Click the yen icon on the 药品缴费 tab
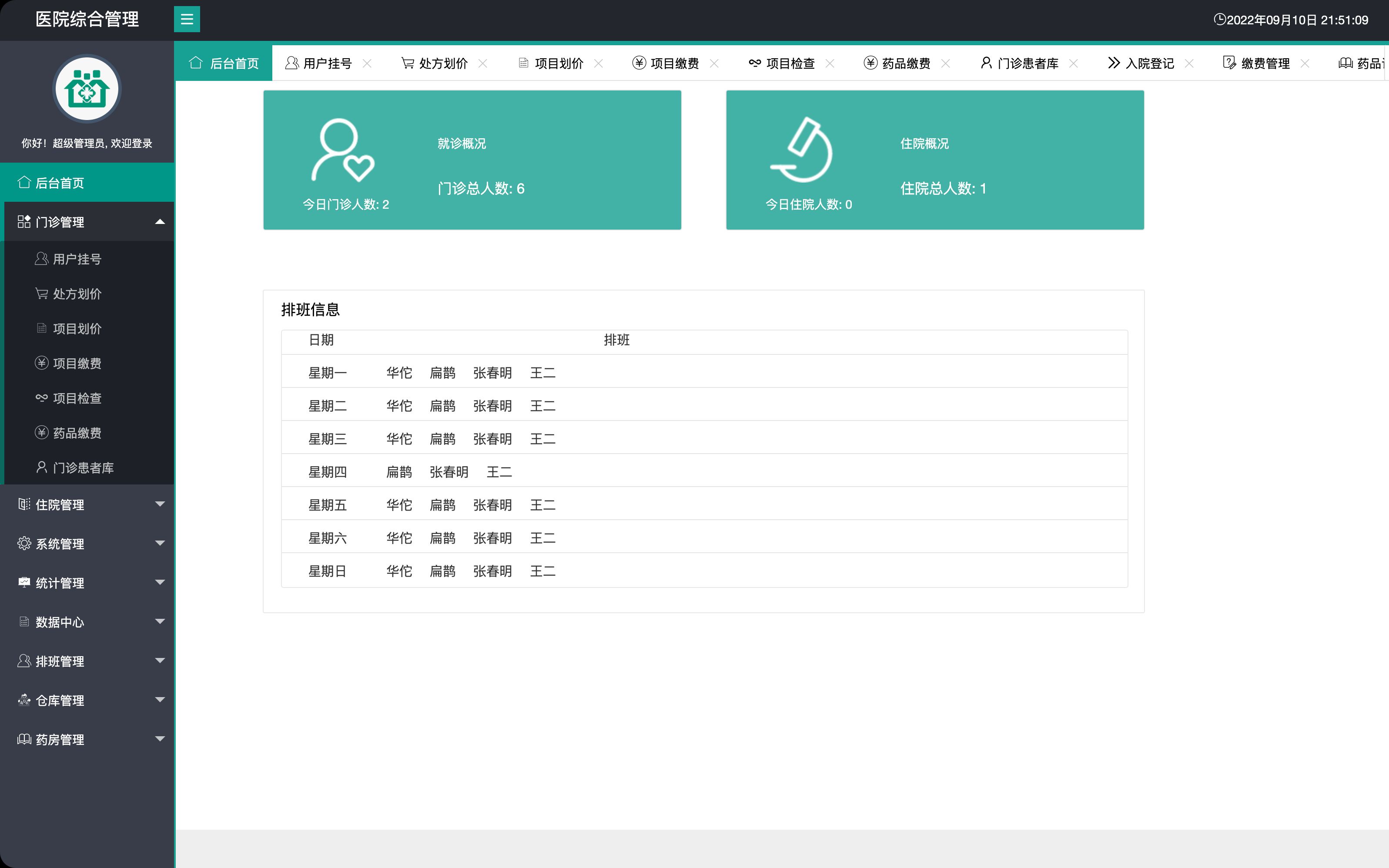The width and height of the screenshot is (1389, 868). tap(870, 63)
